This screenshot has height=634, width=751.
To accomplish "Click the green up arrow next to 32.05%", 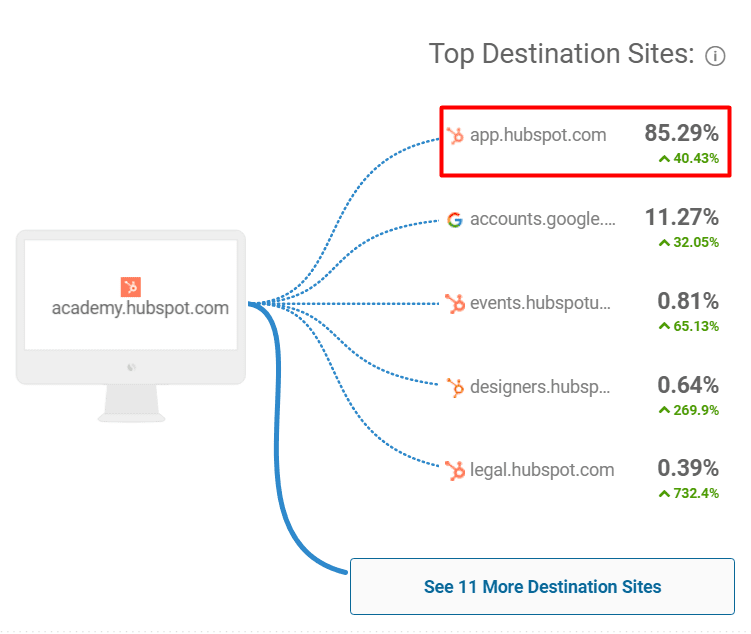I will click(664, 243).
